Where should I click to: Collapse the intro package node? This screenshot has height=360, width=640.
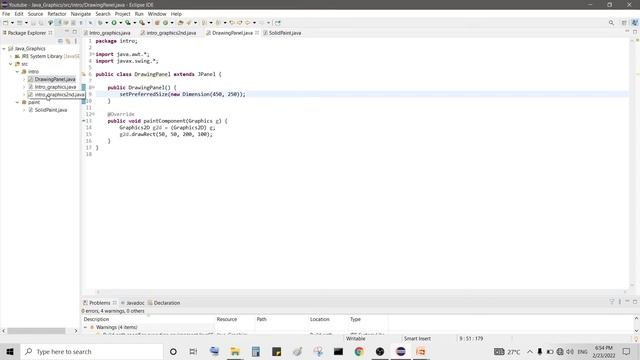pyautogui.click(x=18, y=72)
